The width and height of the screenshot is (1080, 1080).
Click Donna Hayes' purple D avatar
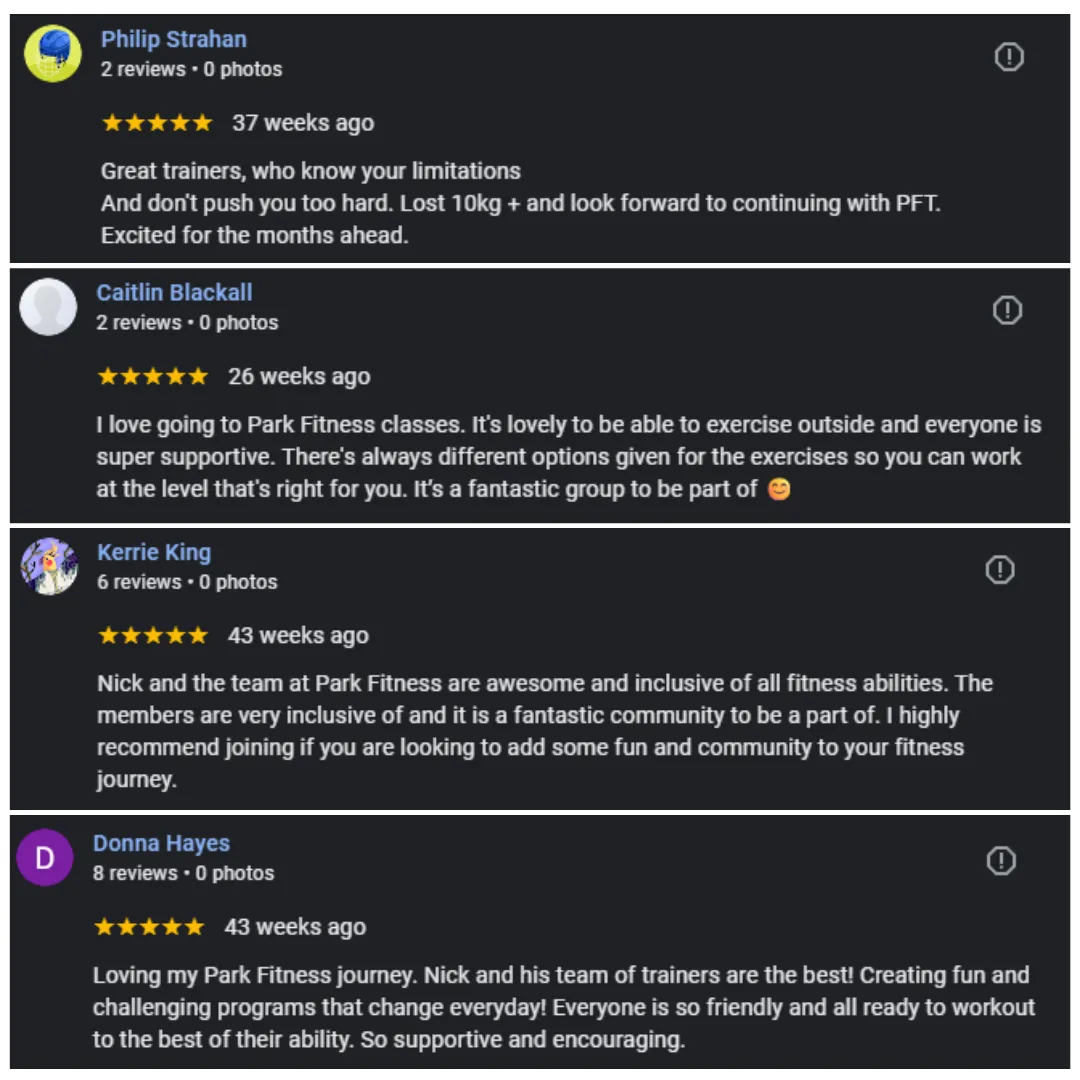[x=45, y=858]
